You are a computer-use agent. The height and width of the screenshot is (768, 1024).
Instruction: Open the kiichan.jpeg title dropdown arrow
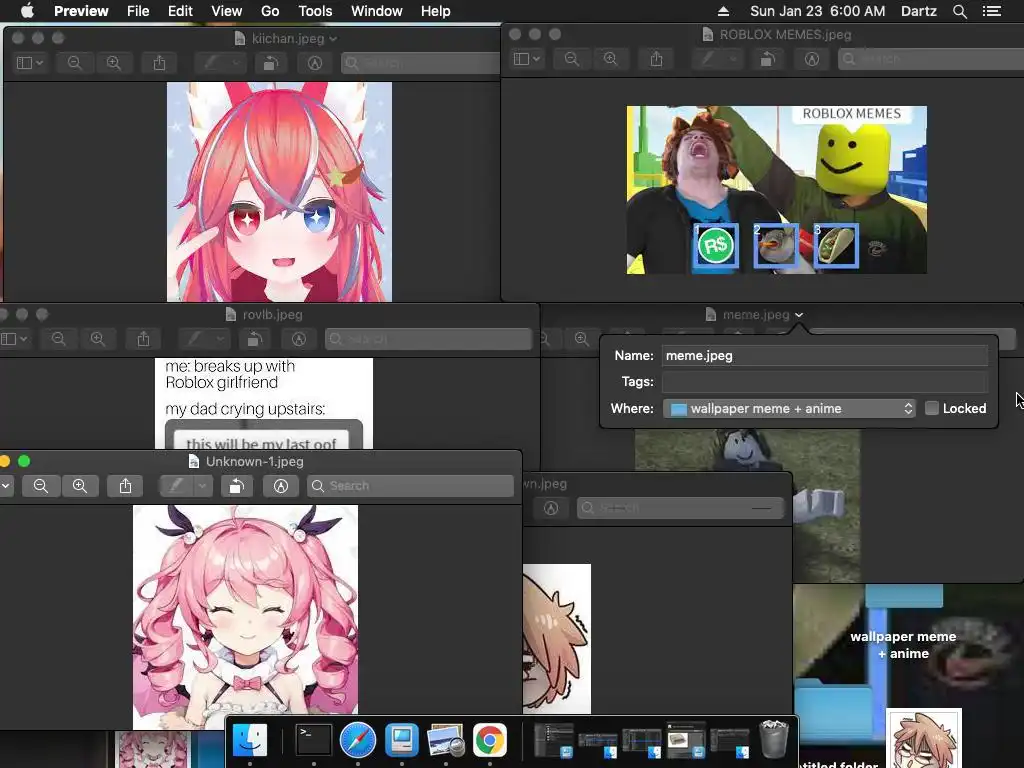[333, 39]
